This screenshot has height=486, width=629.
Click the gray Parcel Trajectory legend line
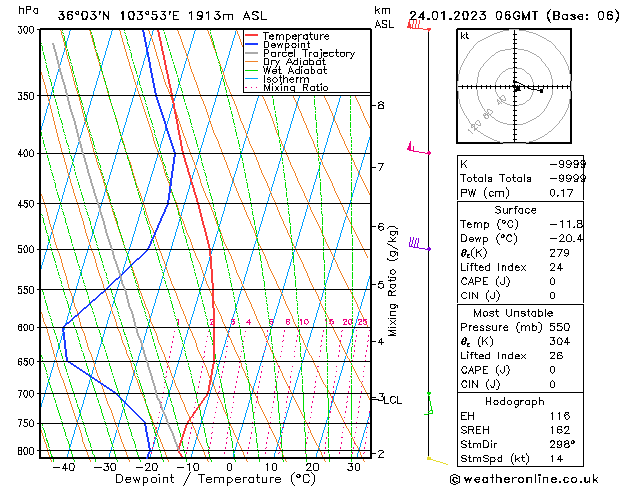[251, 53]
